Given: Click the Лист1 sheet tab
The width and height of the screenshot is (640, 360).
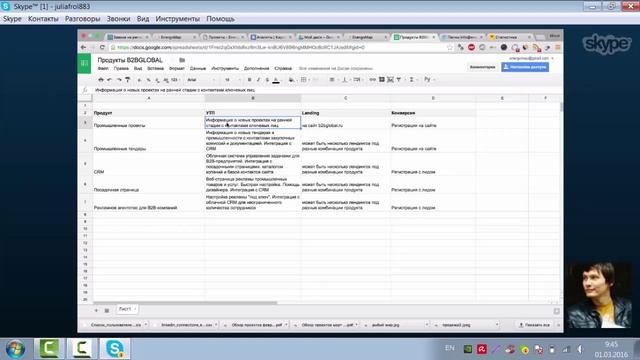Looking at the screenshot, I should click(x=127, y=309).
